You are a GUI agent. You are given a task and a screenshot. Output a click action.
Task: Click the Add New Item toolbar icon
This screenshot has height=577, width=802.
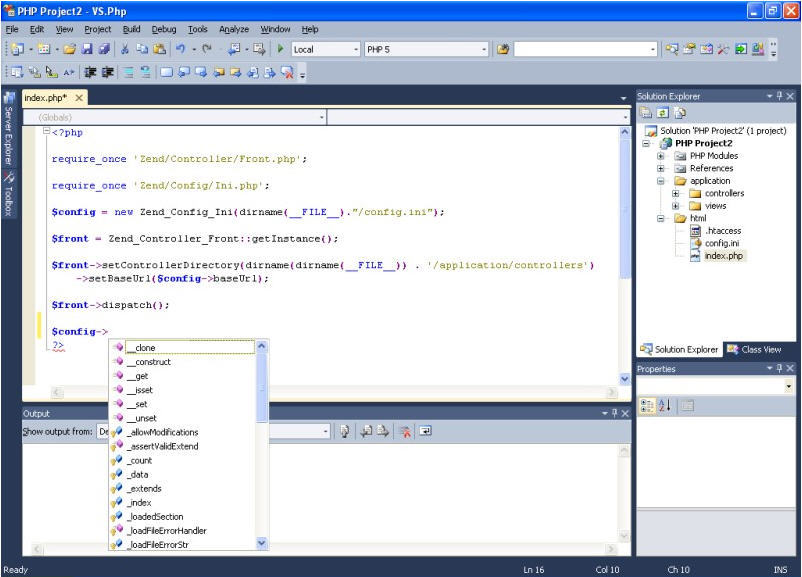pyautogui.click(x=44, y=49)
